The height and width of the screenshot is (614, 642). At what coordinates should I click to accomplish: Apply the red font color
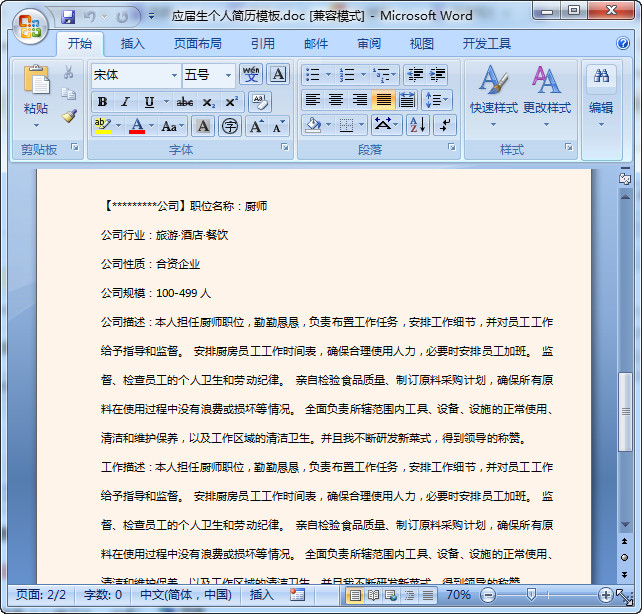click(x=137, y=125)
